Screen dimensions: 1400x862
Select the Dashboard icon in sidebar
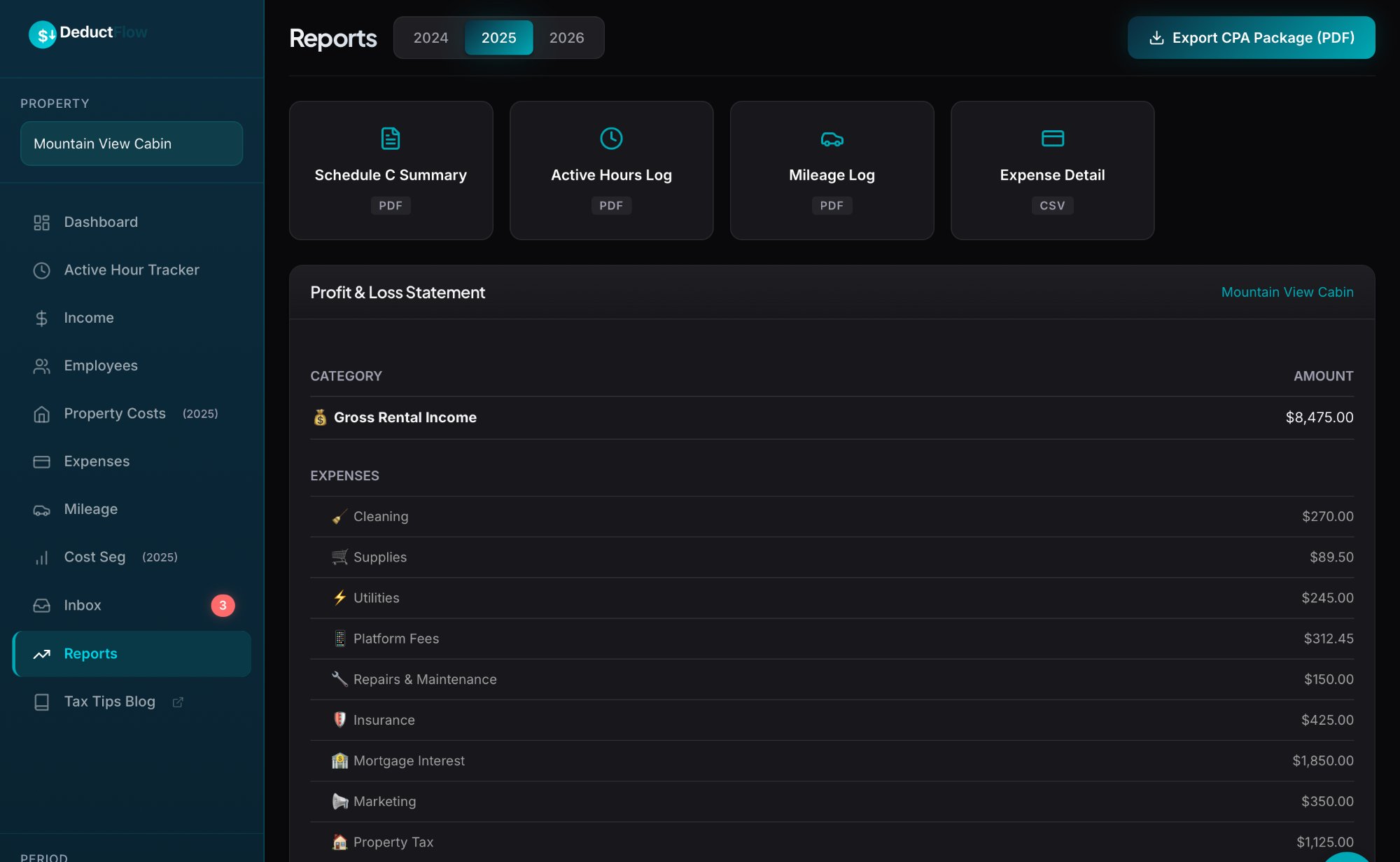click(41, 222)
